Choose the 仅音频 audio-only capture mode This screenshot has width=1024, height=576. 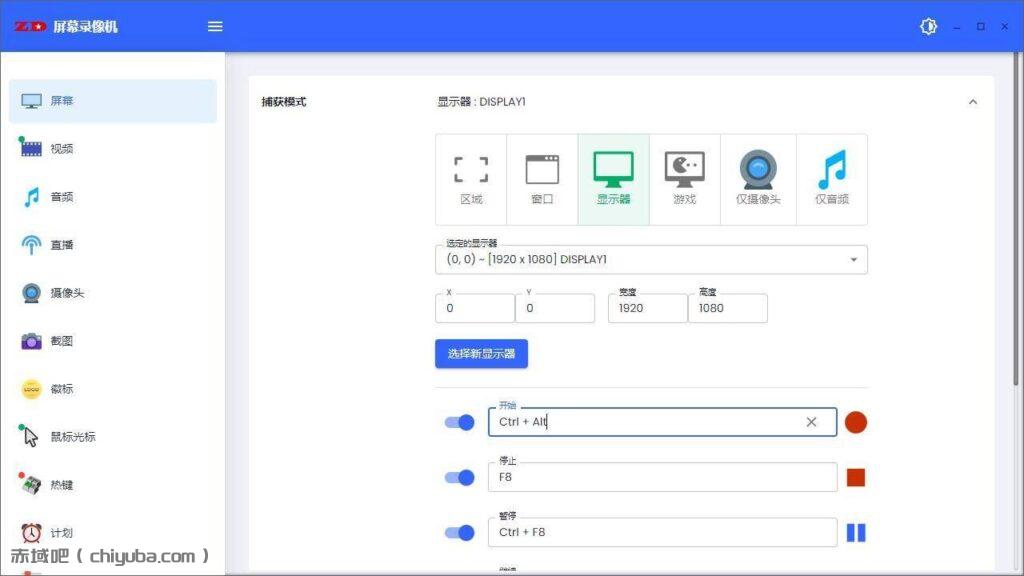point(831,178)
